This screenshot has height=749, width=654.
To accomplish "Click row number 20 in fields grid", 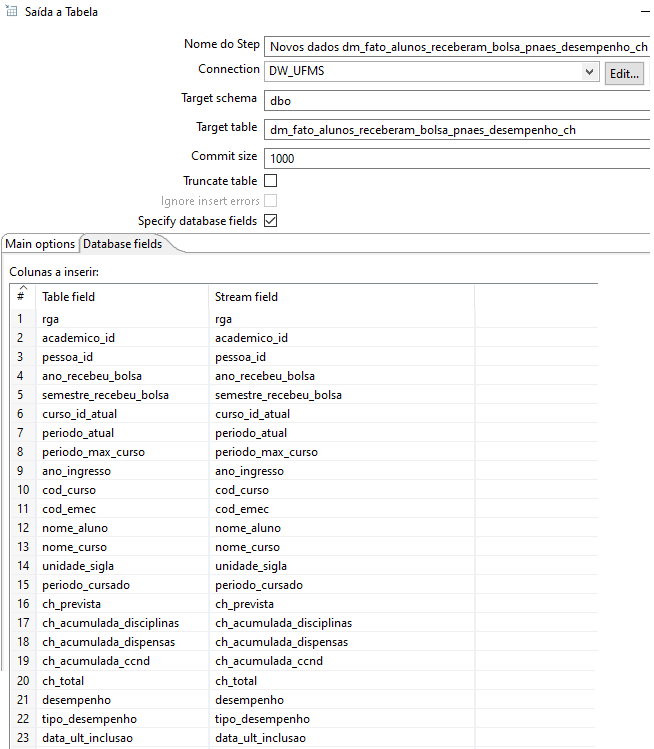I will pyautogui.click(x=23, y=681).
